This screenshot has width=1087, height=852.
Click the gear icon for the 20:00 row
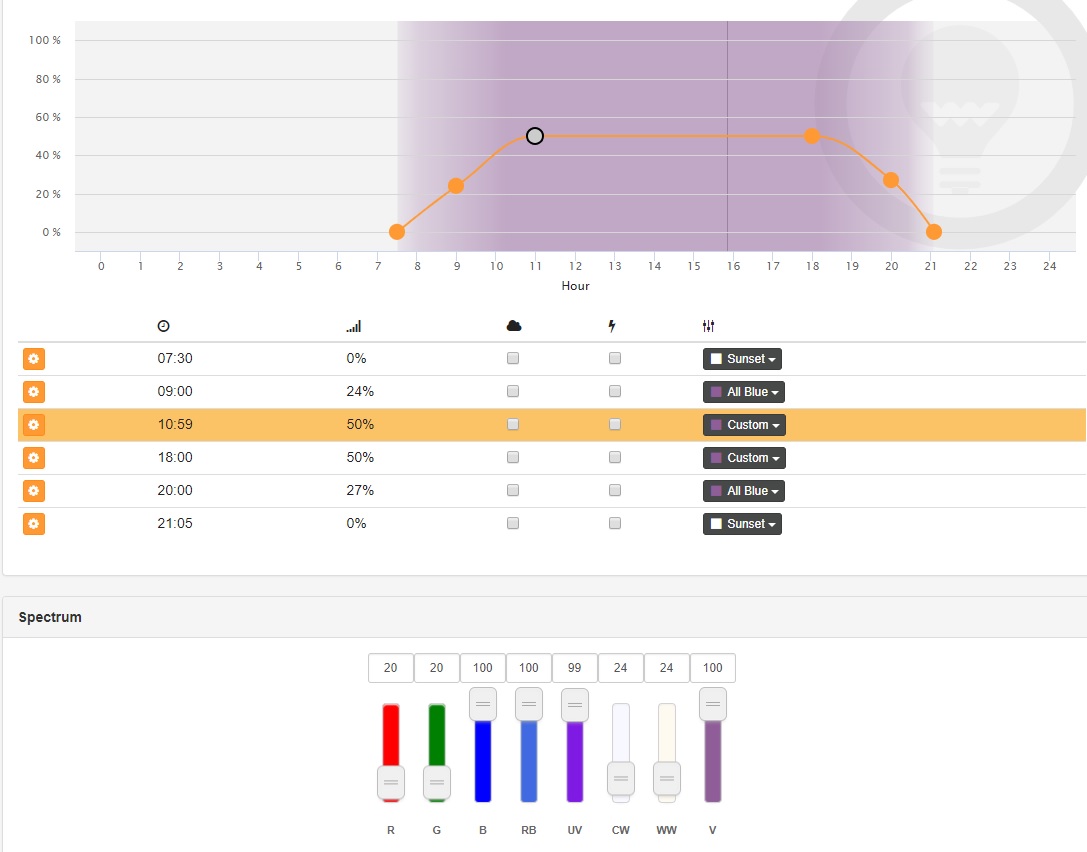tap(34, 491)
